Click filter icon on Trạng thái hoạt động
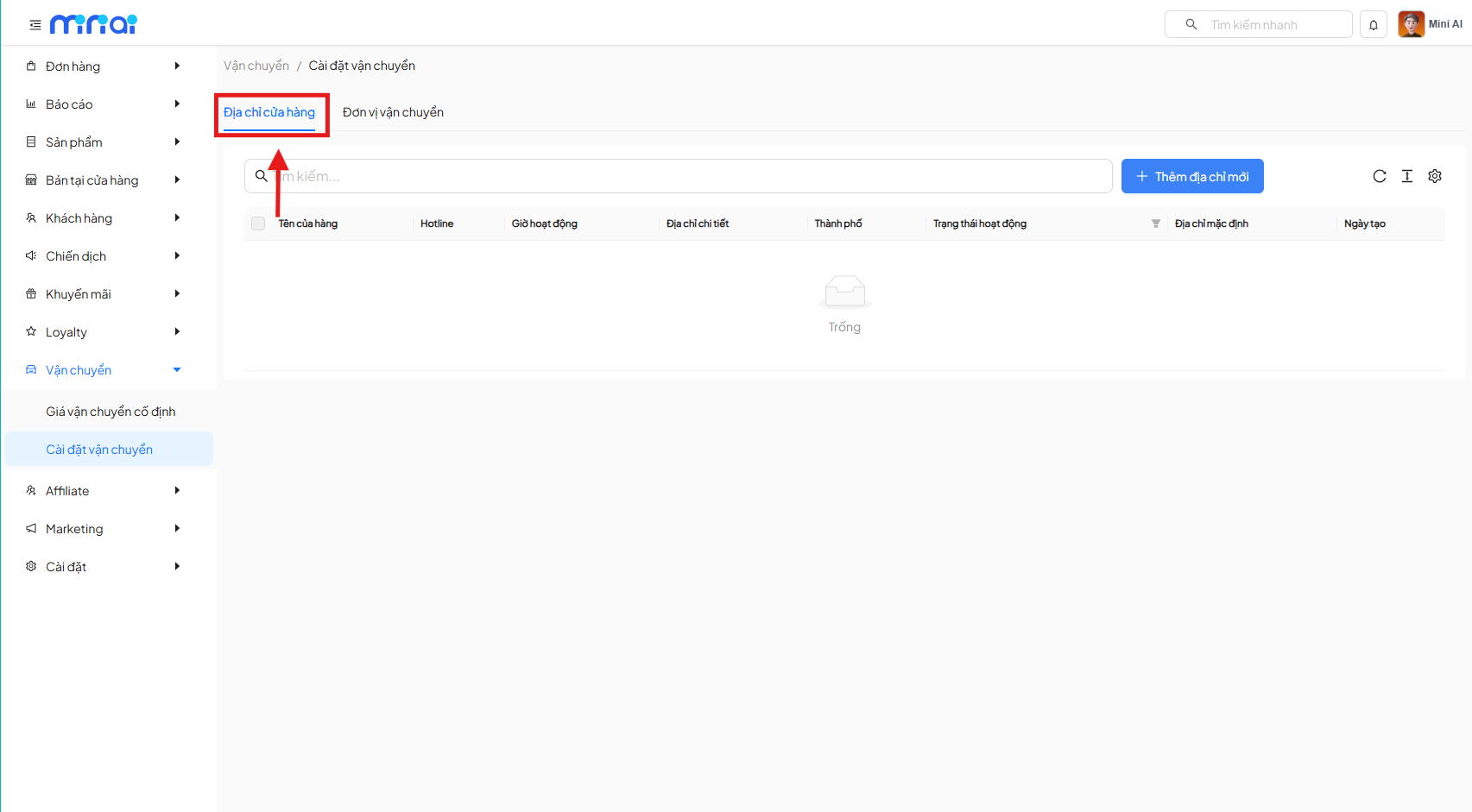 click(1155, 223)
